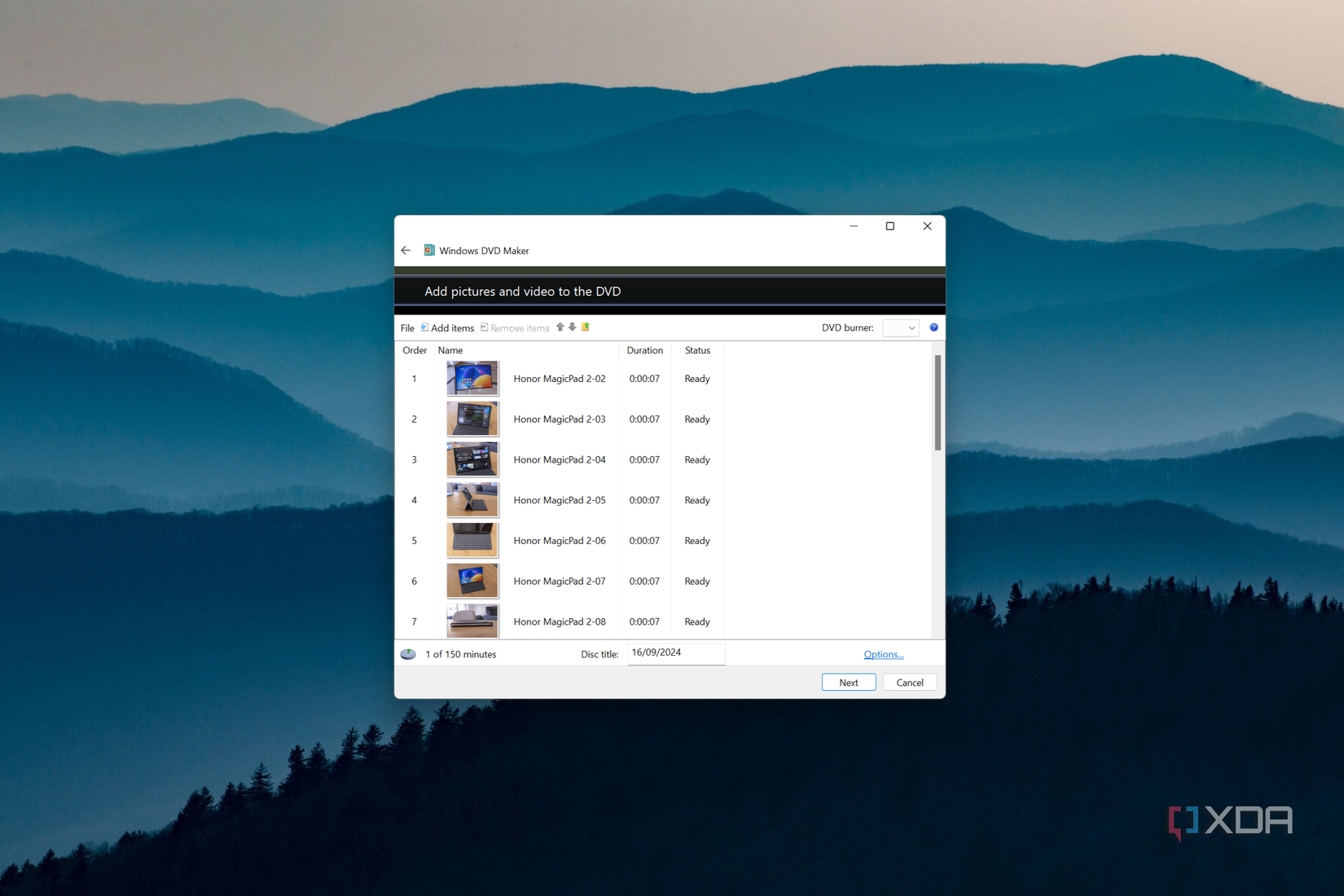Click the Windows DVD Maker title bar icon
The height and width of the screenshot is (896, 1344).
[x=428, y=250]
